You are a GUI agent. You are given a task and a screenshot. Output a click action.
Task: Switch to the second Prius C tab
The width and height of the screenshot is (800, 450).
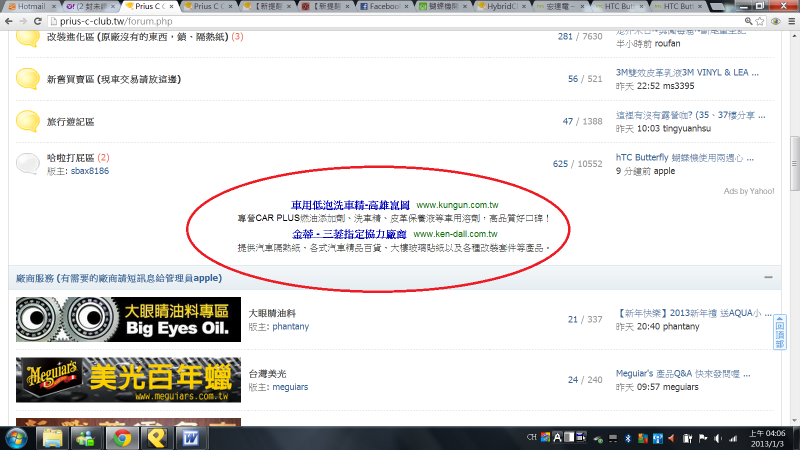click(x=208, y=6)
